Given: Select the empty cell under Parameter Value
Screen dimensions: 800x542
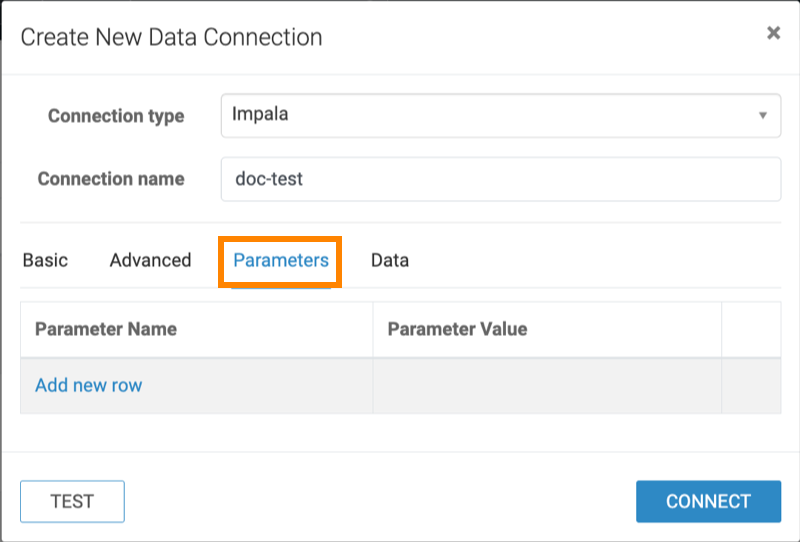Looking at the screenshot, I should [x=547, y=386].
